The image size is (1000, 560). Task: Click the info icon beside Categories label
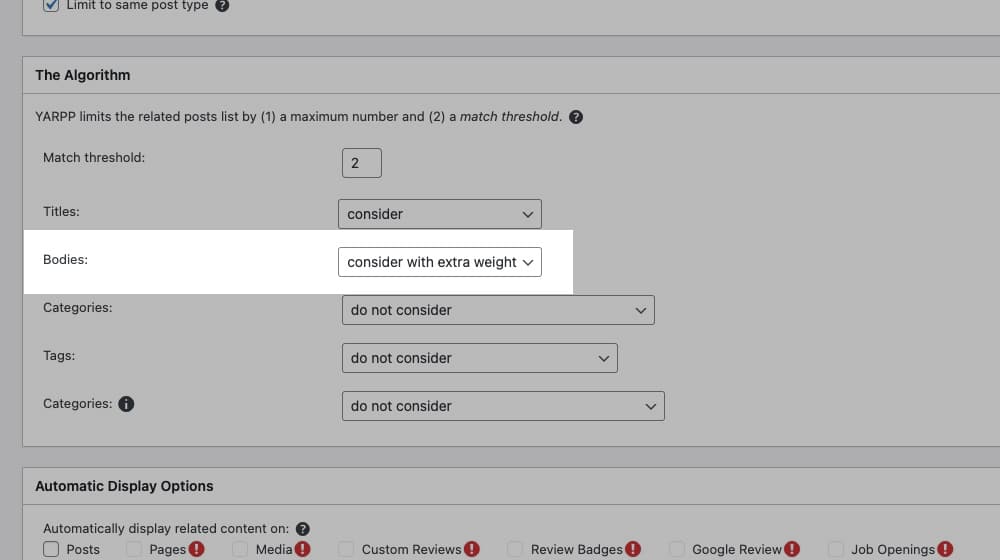tap(126, 404)
